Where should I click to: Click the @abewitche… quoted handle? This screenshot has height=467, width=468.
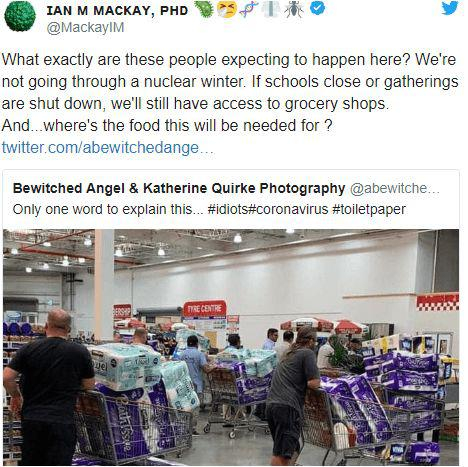pyautogui.click(x=395, y=188)
